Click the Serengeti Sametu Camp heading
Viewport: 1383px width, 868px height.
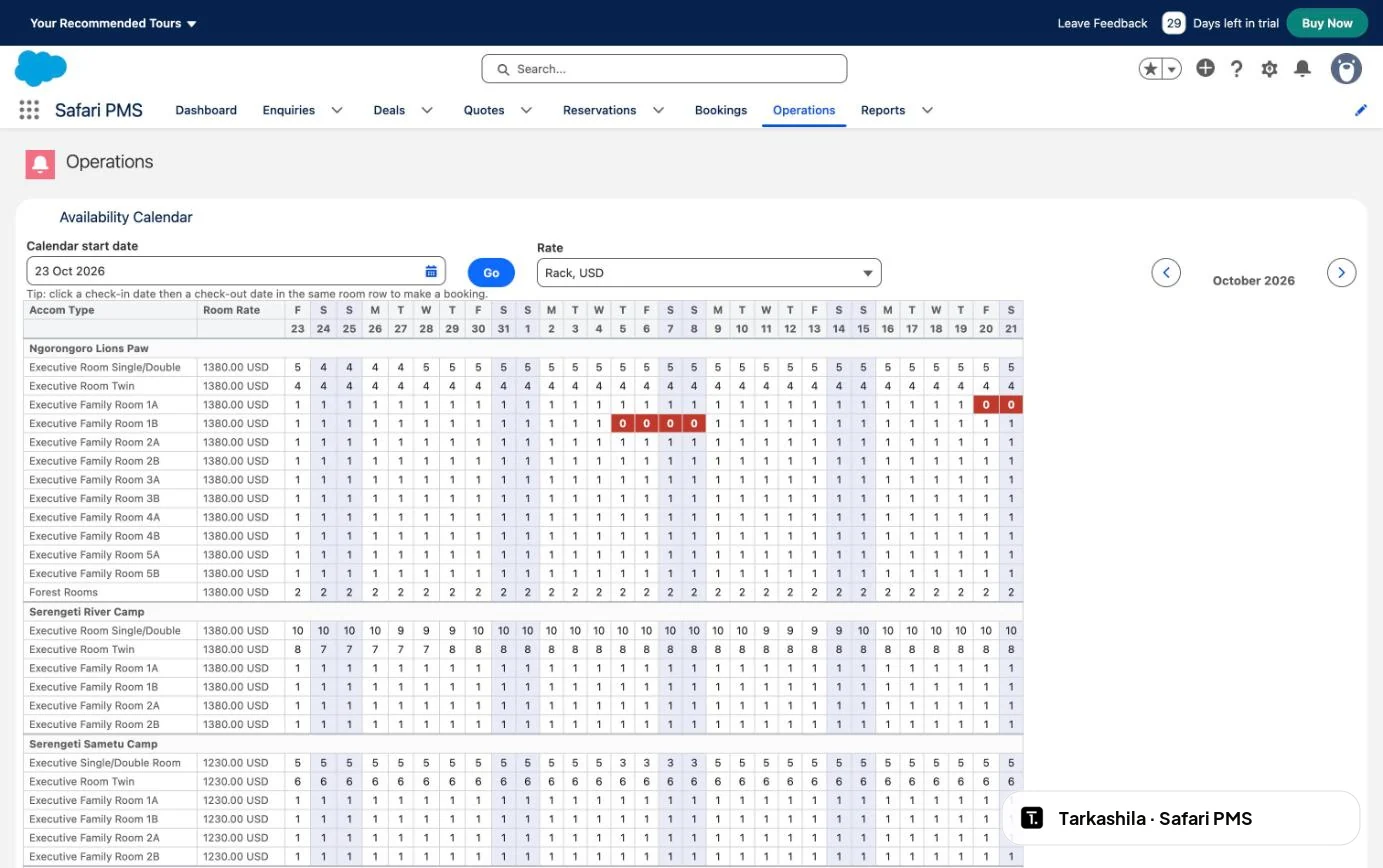pos(93,744)
